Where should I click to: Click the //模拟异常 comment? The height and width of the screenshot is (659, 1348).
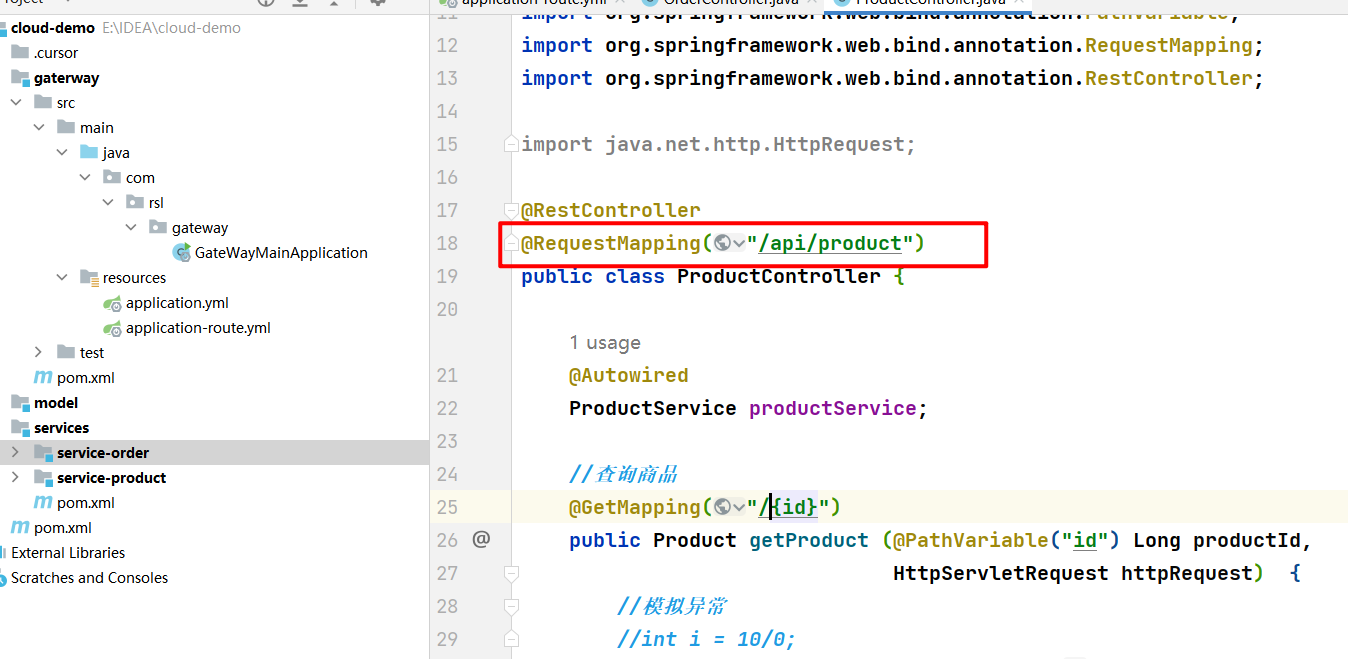pos(672,606)
